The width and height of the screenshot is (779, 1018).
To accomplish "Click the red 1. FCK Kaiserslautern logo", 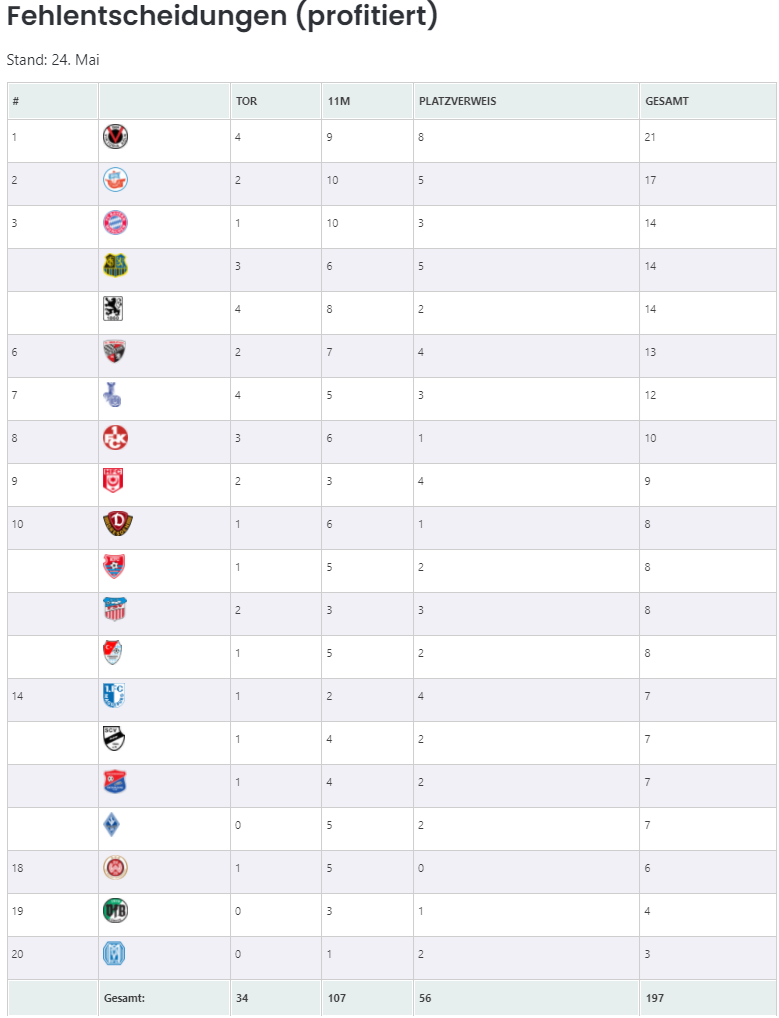I will [116, 438].
